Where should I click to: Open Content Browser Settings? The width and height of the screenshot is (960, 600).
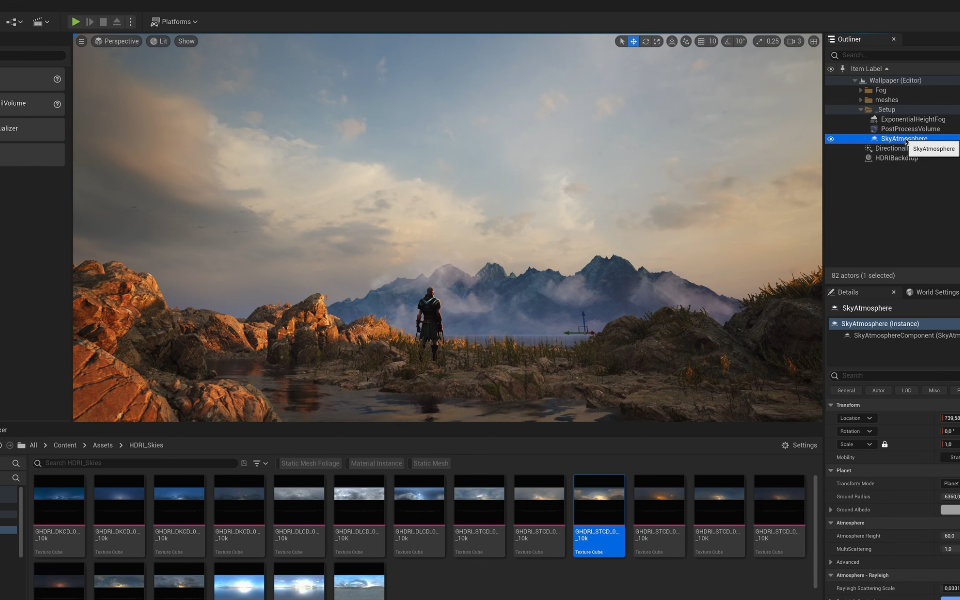point(800,445)
